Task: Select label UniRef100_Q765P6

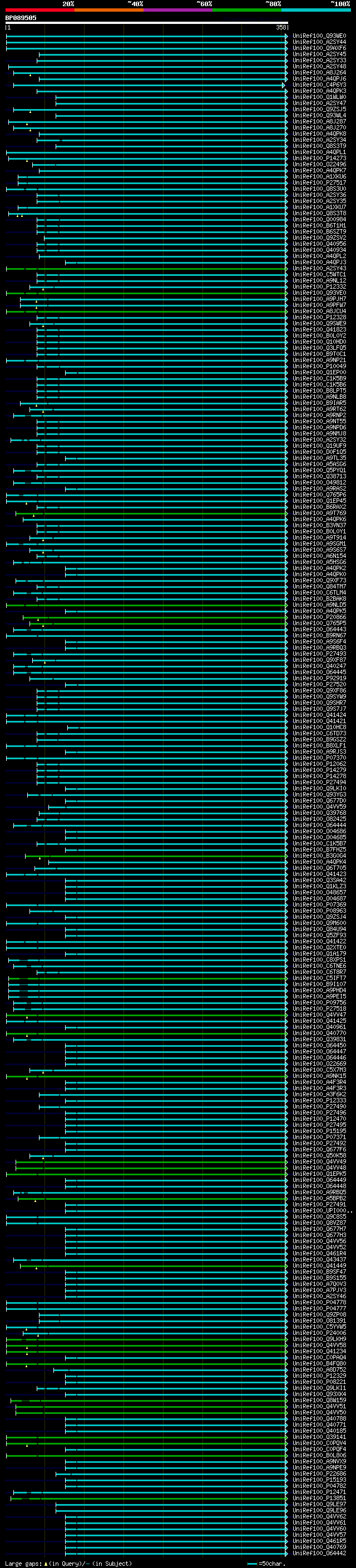Action: point(319,495)
